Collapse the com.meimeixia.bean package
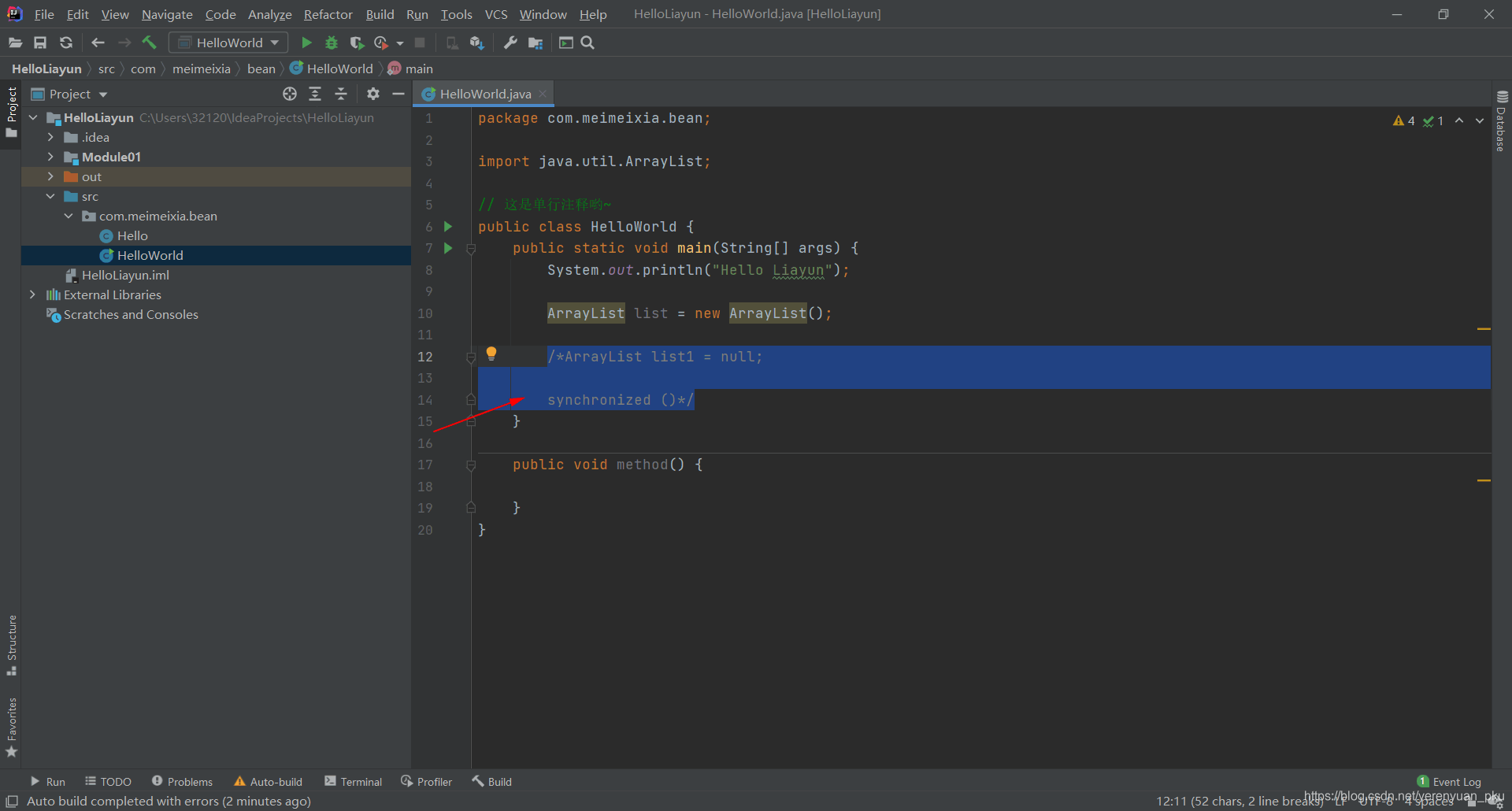 tap(69, 216)
